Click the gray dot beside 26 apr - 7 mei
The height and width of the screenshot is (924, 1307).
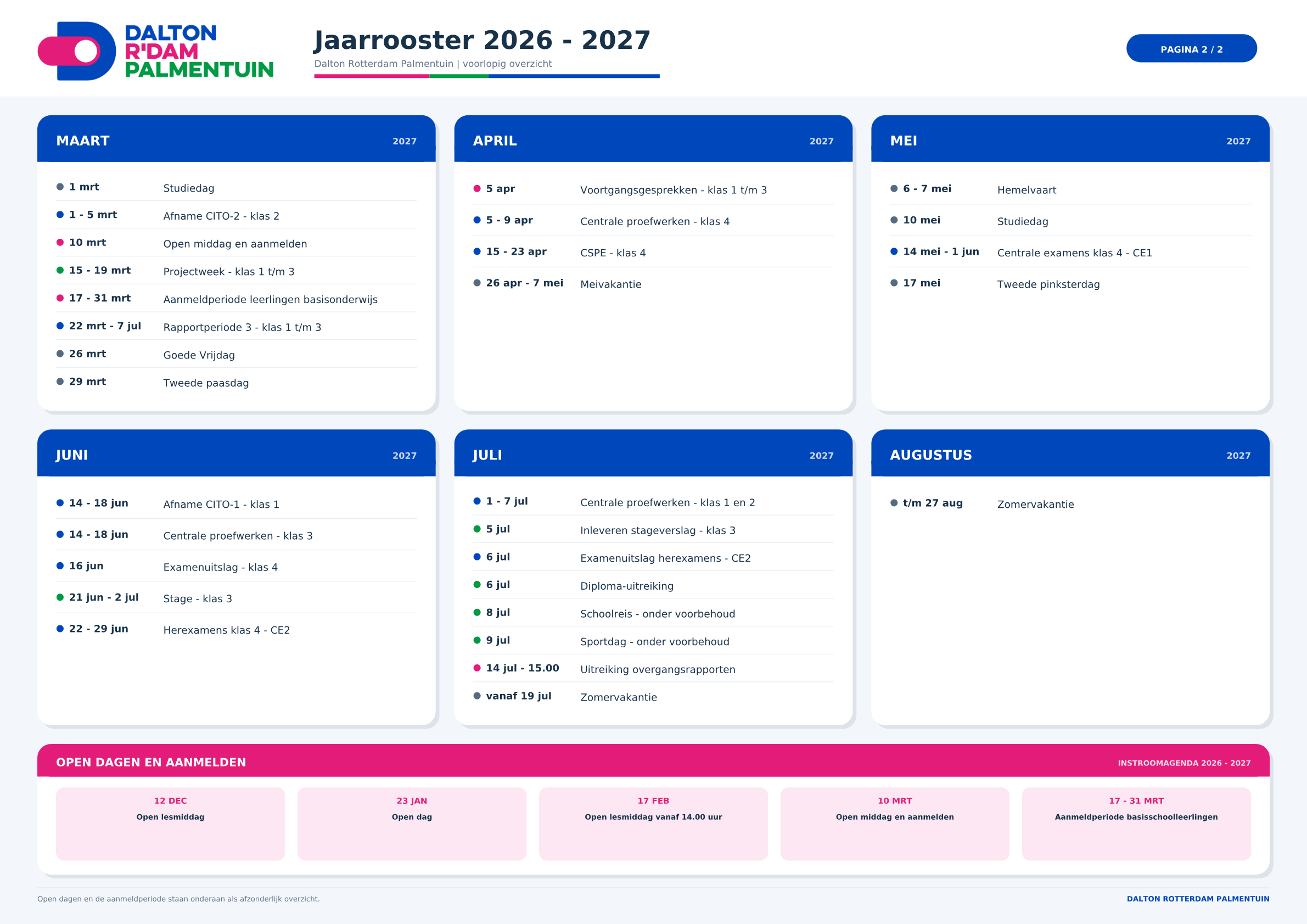tap(477, 283)
